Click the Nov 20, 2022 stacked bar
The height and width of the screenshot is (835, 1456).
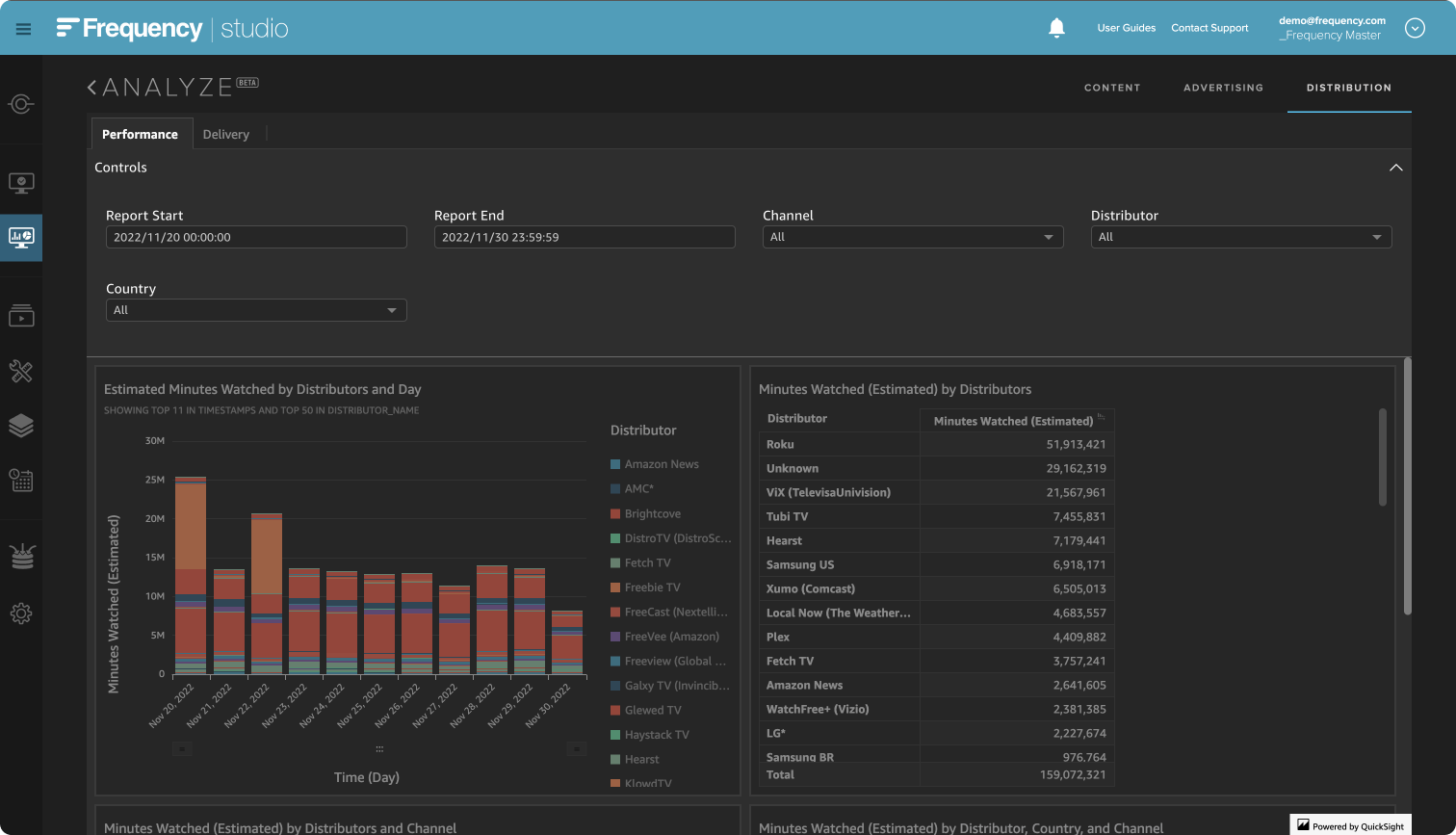191,575
